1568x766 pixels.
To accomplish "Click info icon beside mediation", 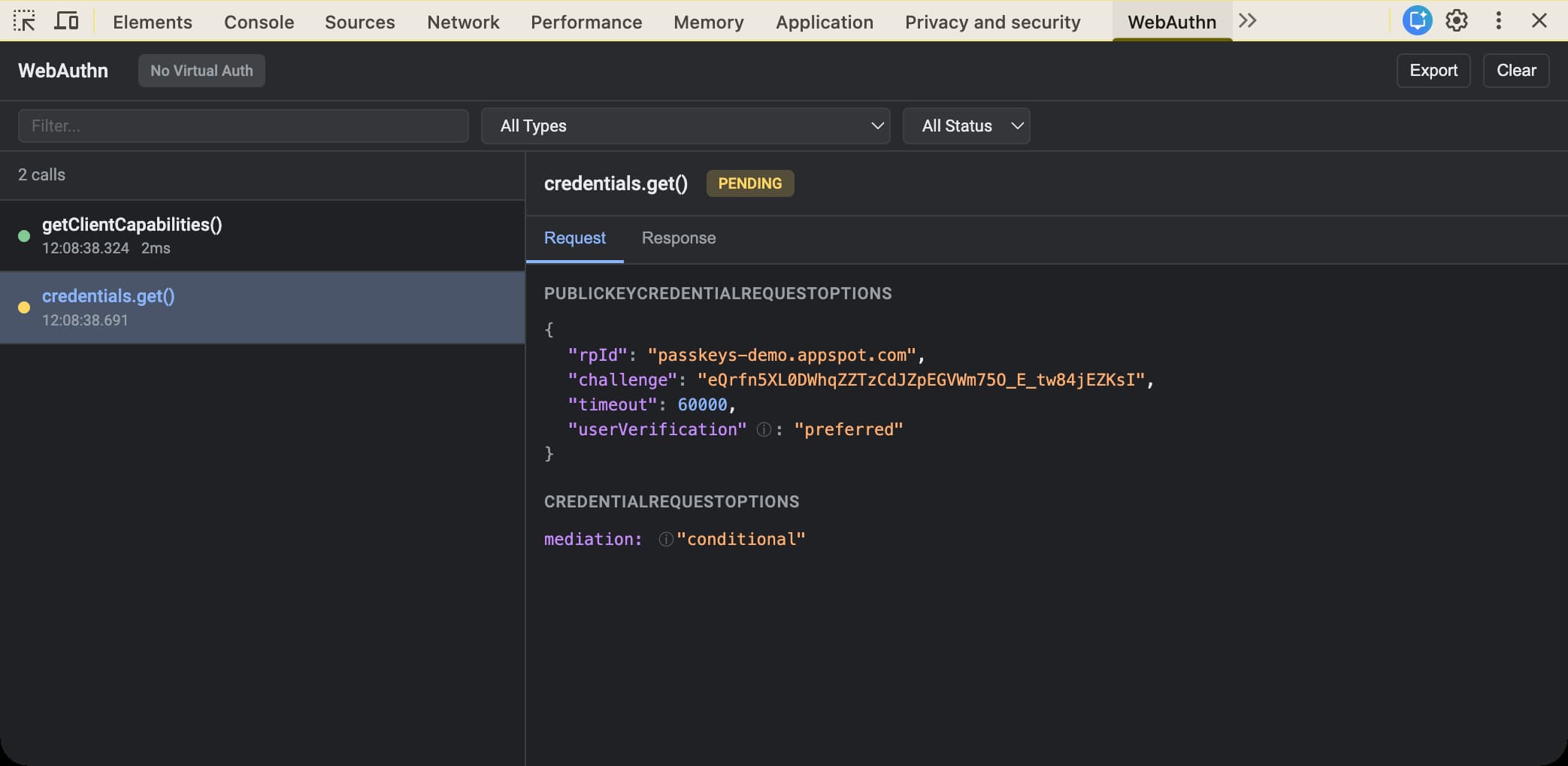I will 665,540.
